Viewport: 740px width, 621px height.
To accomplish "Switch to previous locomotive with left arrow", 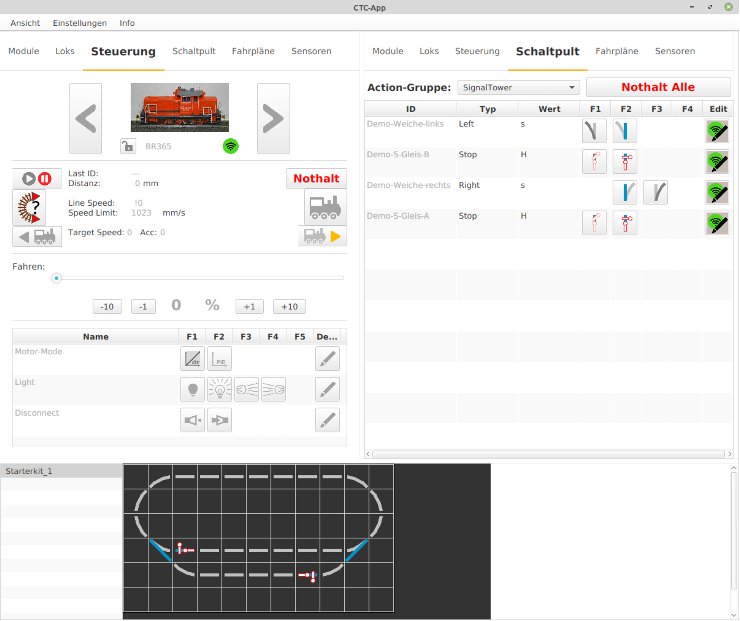I will (x=87, y=118).
